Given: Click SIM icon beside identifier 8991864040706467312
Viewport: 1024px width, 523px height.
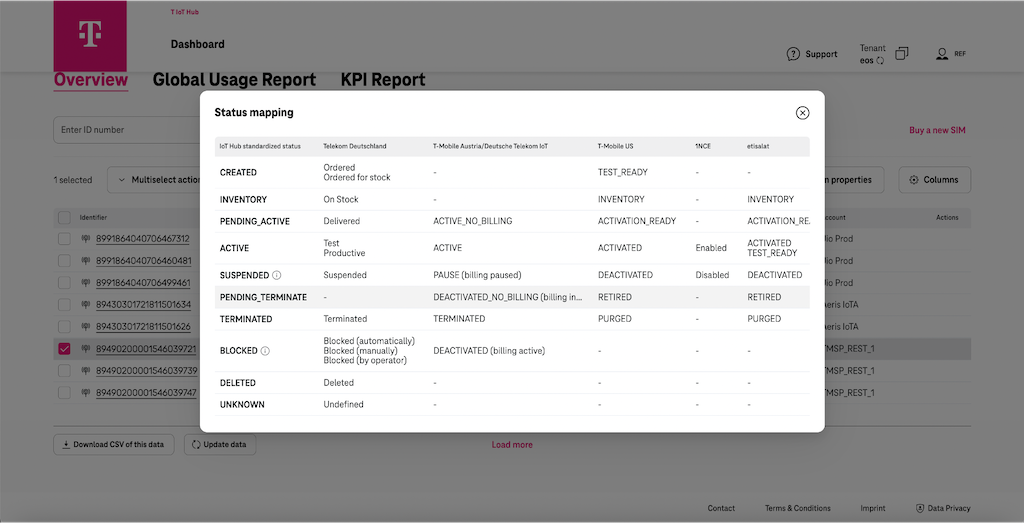Looking at the screenshot, I should click(x=87, y=239).
